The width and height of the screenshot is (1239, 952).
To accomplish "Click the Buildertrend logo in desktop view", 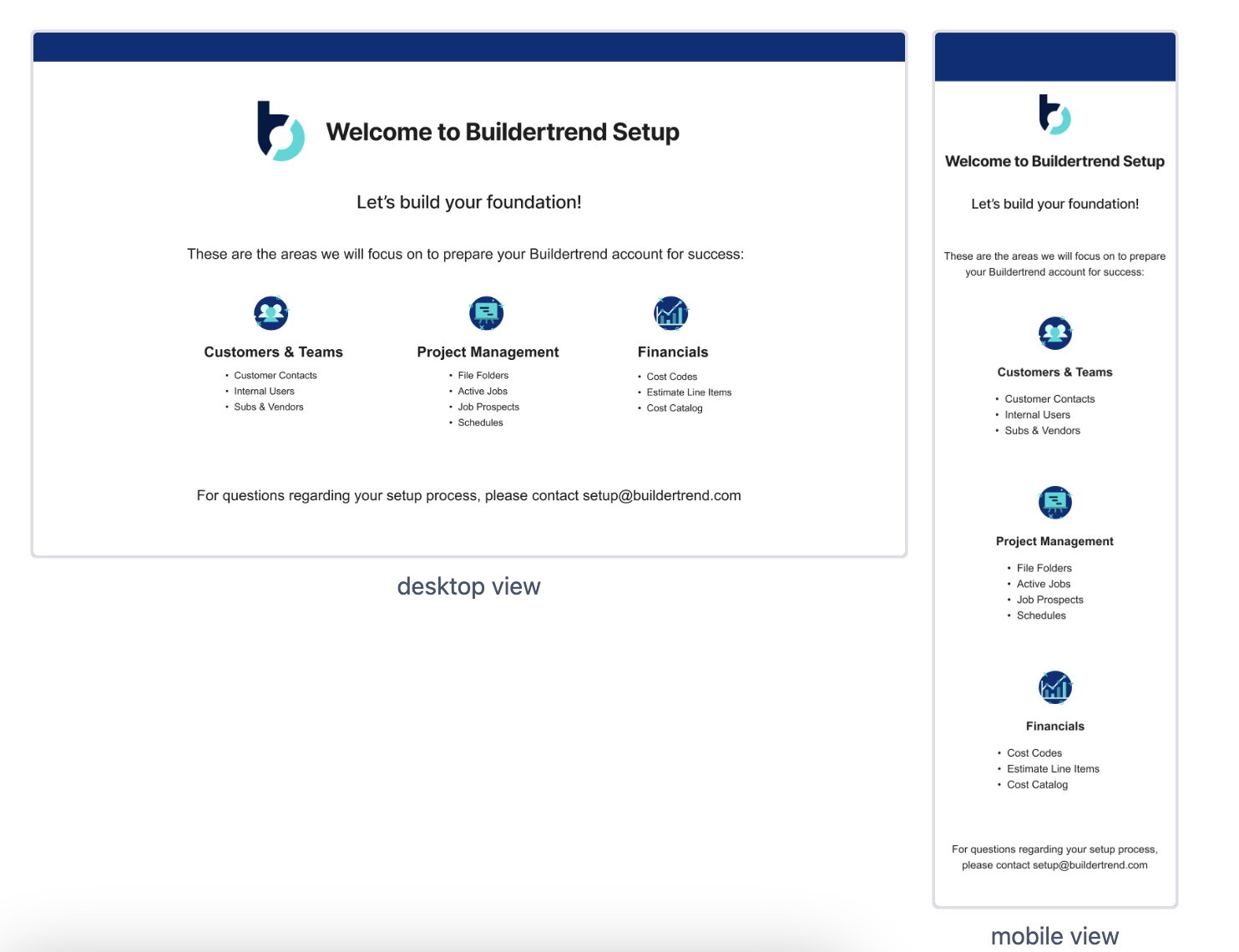I will click(281, 131).
